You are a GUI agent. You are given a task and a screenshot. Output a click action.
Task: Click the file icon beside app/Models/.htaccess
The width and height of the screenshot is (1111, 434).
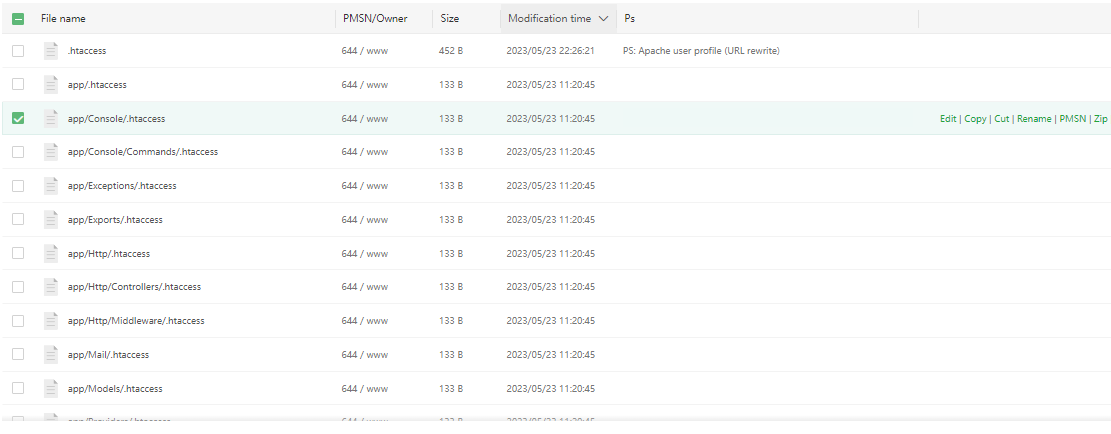coord(52,388)
